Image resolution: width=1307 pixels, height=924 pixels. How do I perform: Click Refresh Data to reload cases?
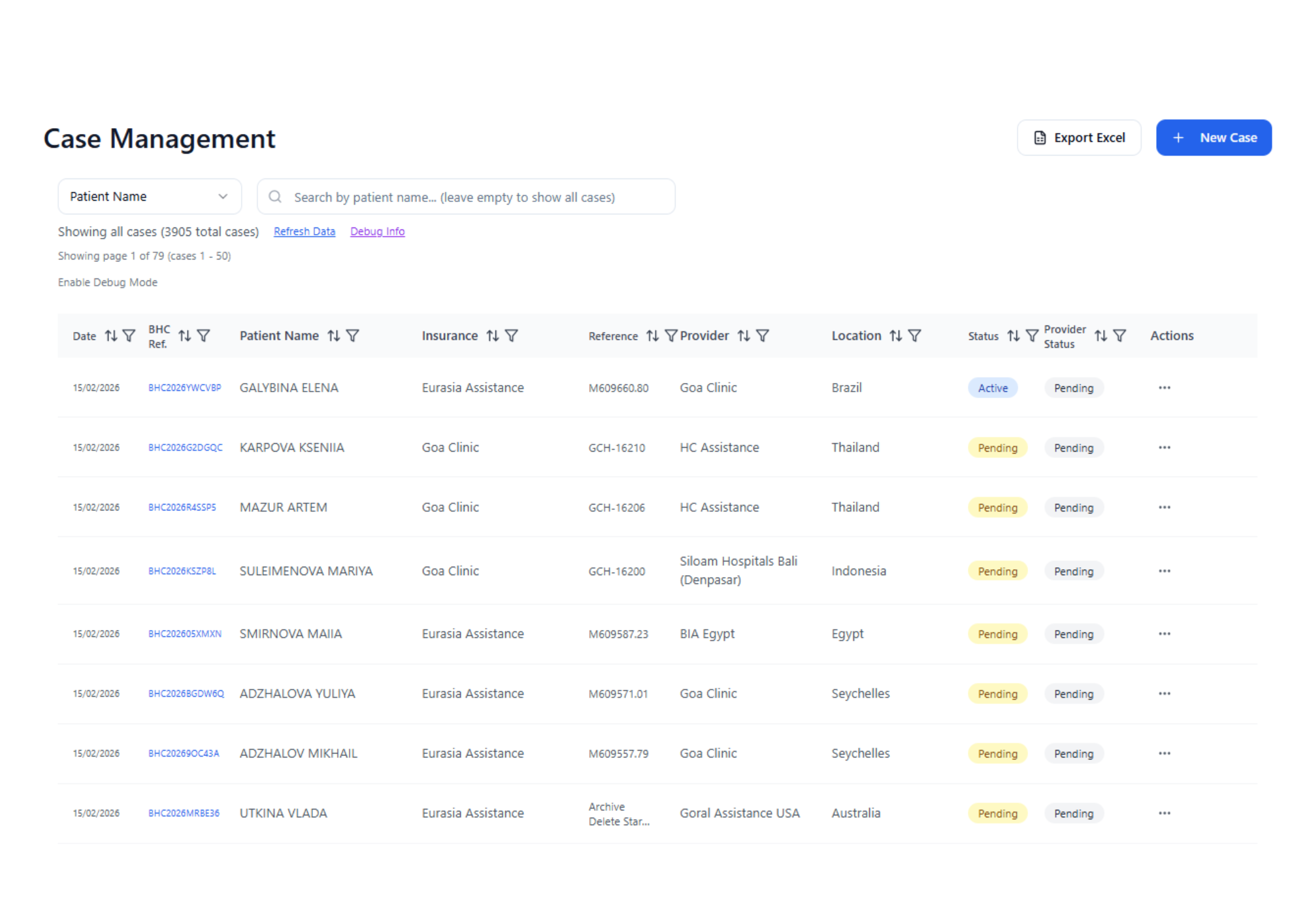point(304,231)
